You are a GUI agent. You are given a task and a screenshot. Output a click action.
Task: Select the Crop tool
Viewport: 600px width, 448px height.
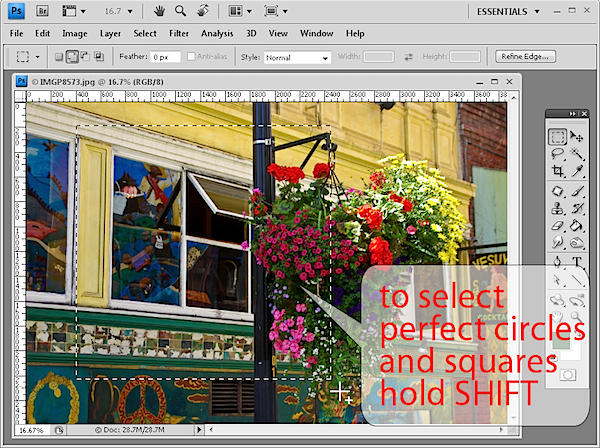pos(557,171)
